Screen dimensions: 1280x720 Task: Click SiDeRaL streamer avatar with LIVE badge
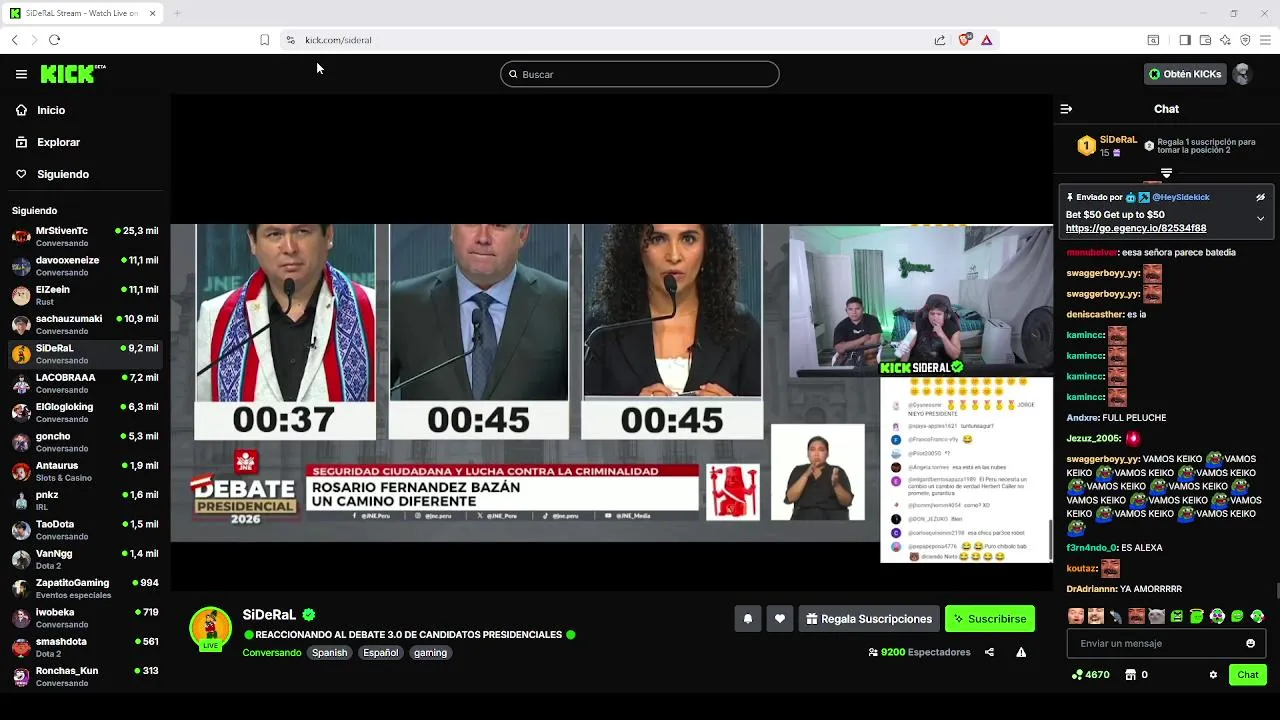211,629
